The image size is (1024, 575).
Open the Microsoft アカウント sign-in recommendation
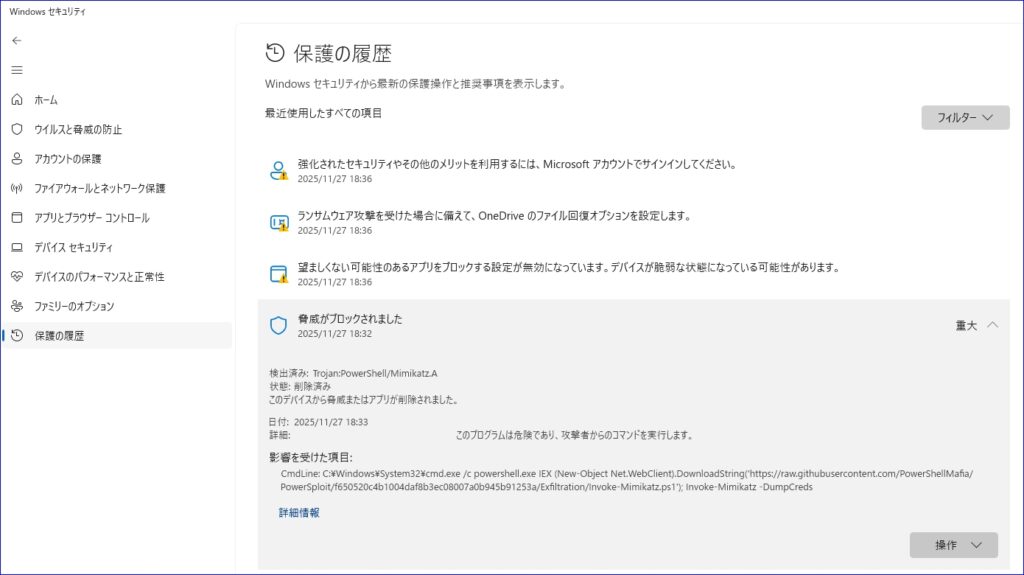517,165
